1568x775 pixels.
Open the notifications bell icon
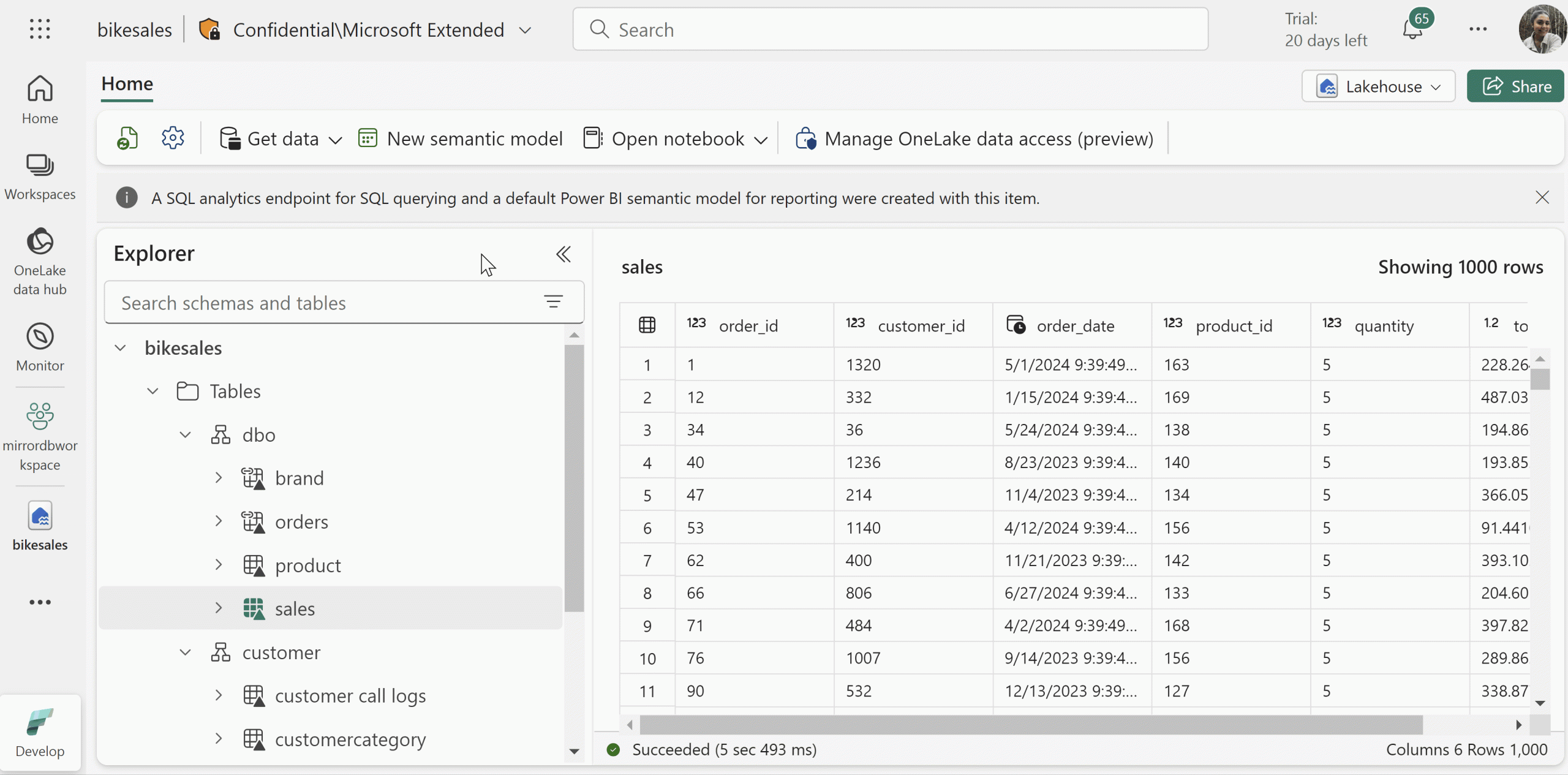pos(1415,28)
